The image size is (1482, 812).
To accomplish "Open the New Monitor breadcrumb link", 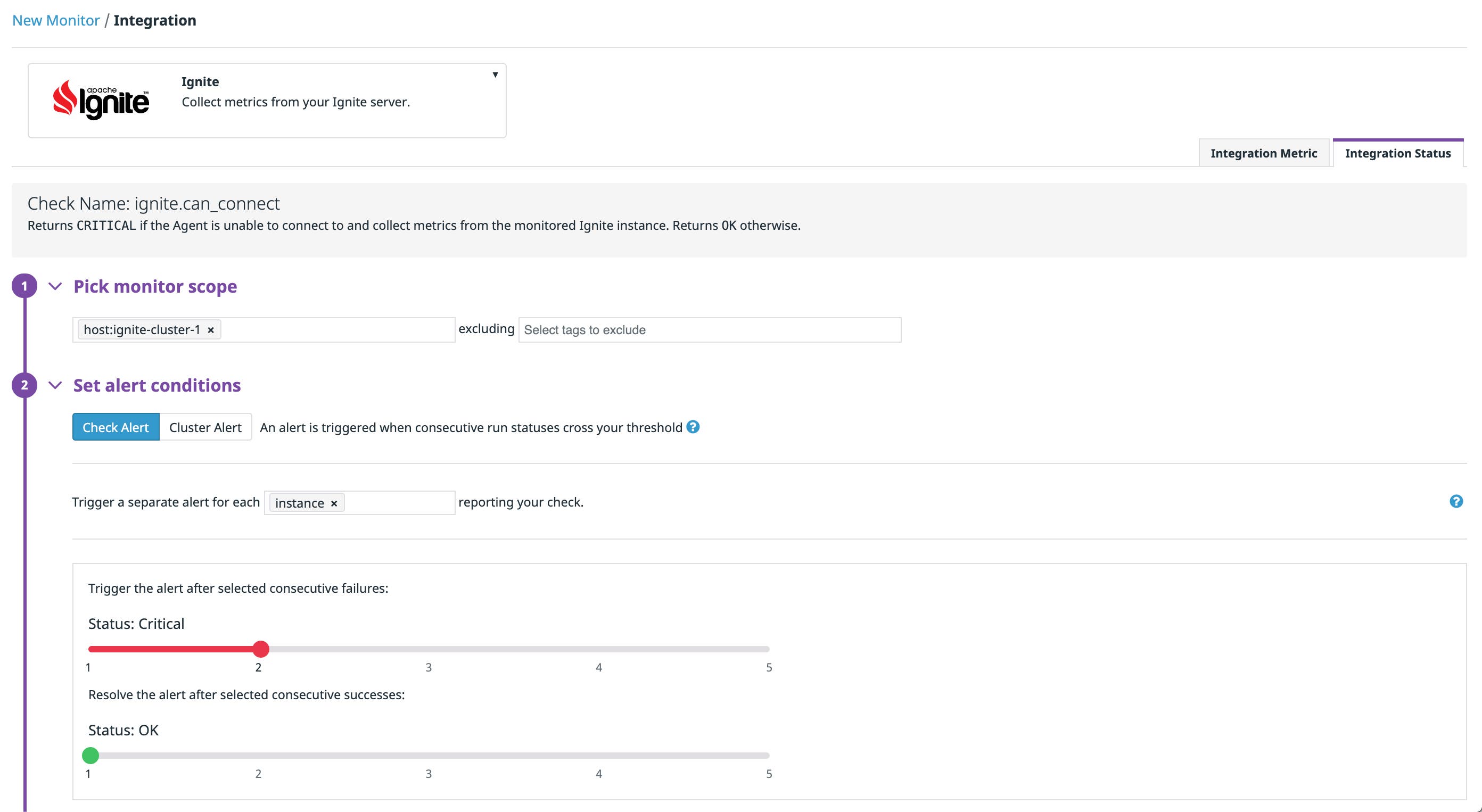I will 56,20.
